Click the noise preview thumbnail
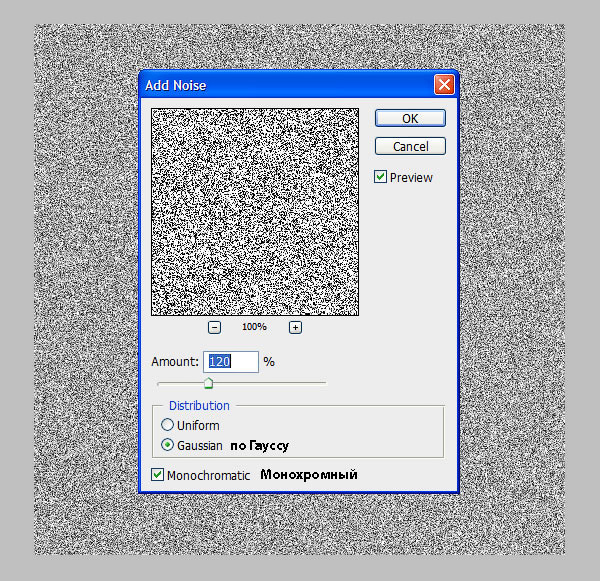 click(255, 212)
